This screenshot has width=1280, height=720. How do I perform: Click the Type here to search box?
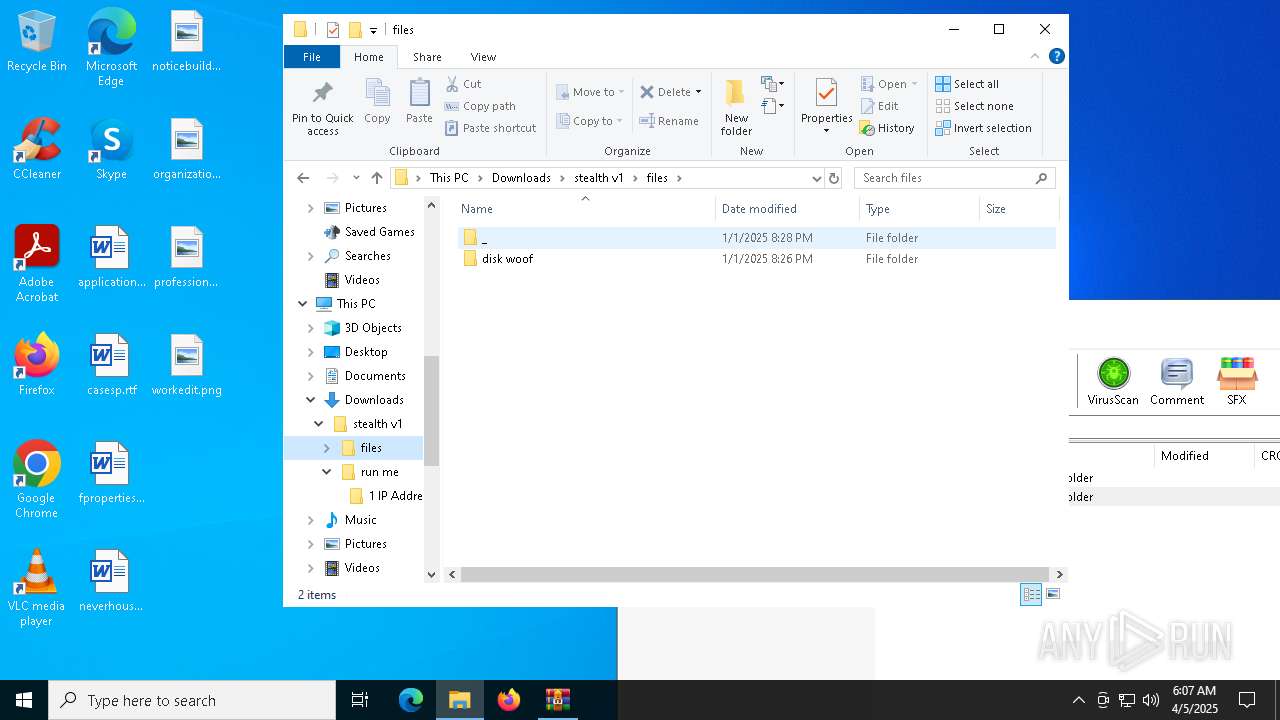pyautogui.click(x=192, y=700)
